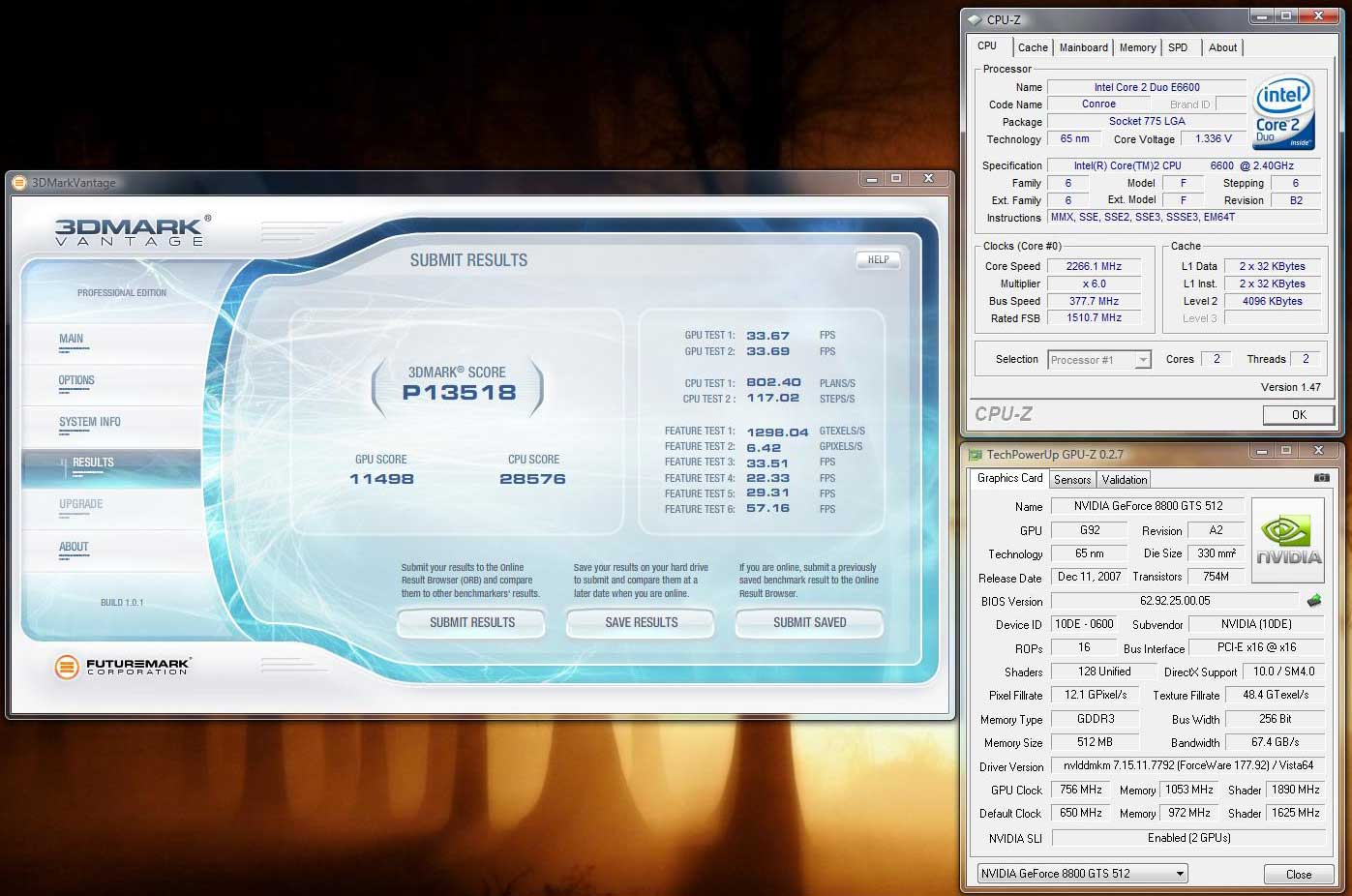The image size is (1352, 896).
Task: Click the Memory Type value GDDR3
Action: click(1095, 719)
